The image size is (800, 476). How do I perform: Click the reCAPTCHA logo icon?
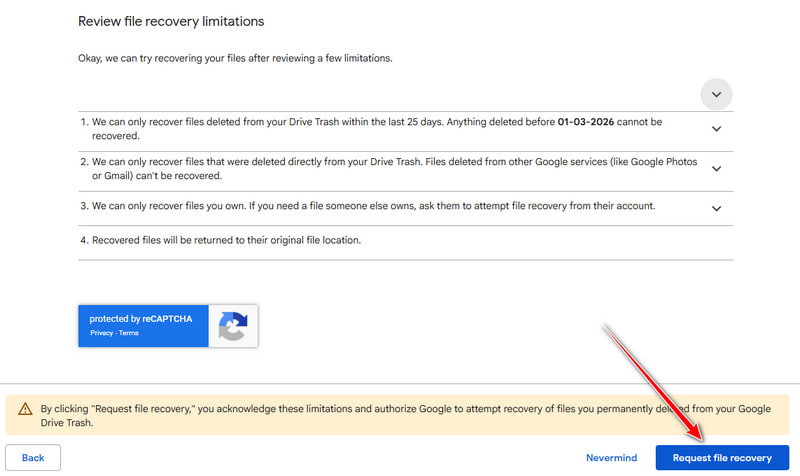[x=233, y=326]
